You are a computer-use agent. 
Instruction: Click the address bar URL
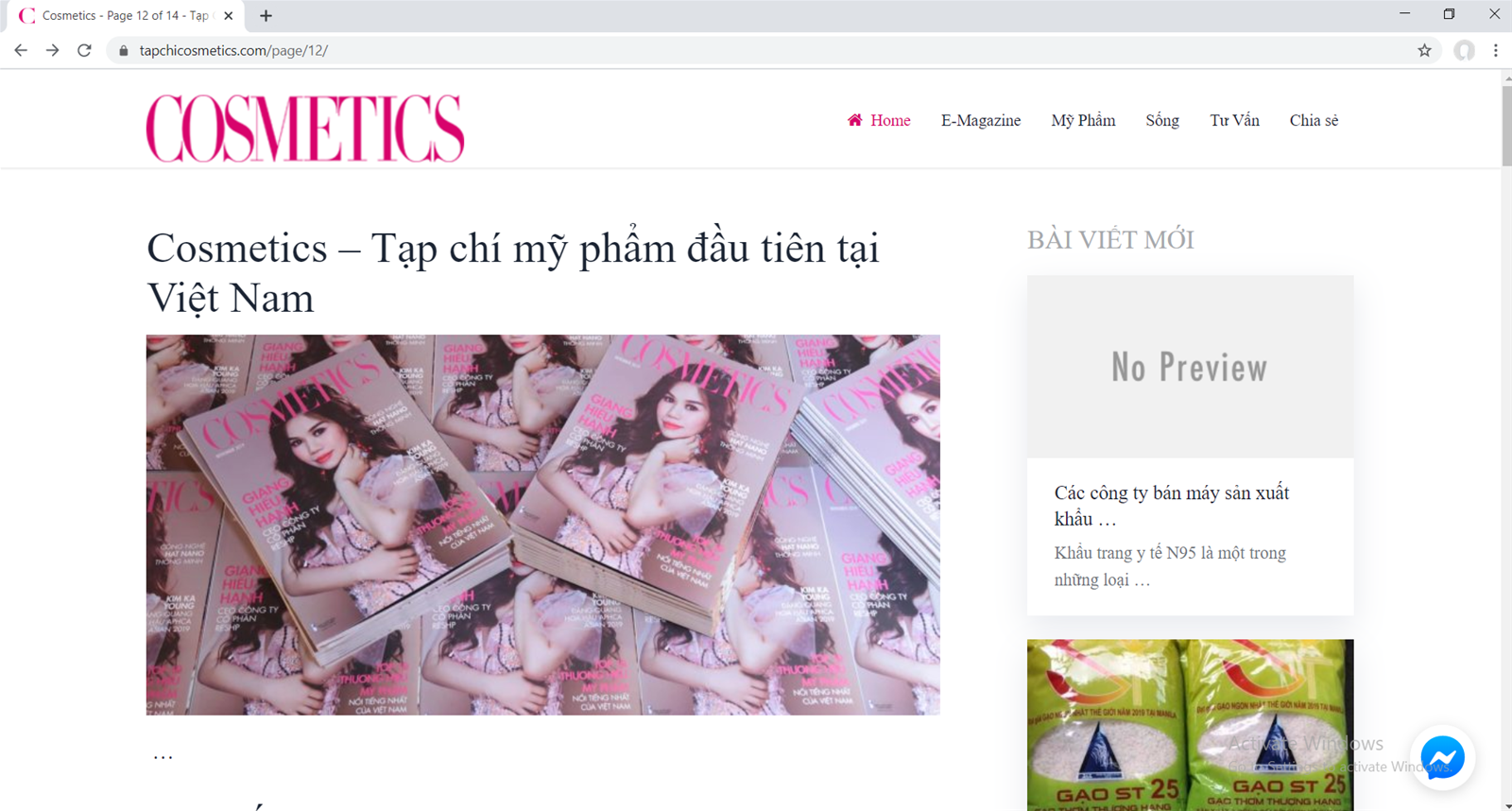pyautogui.click(x=233, y=50)
